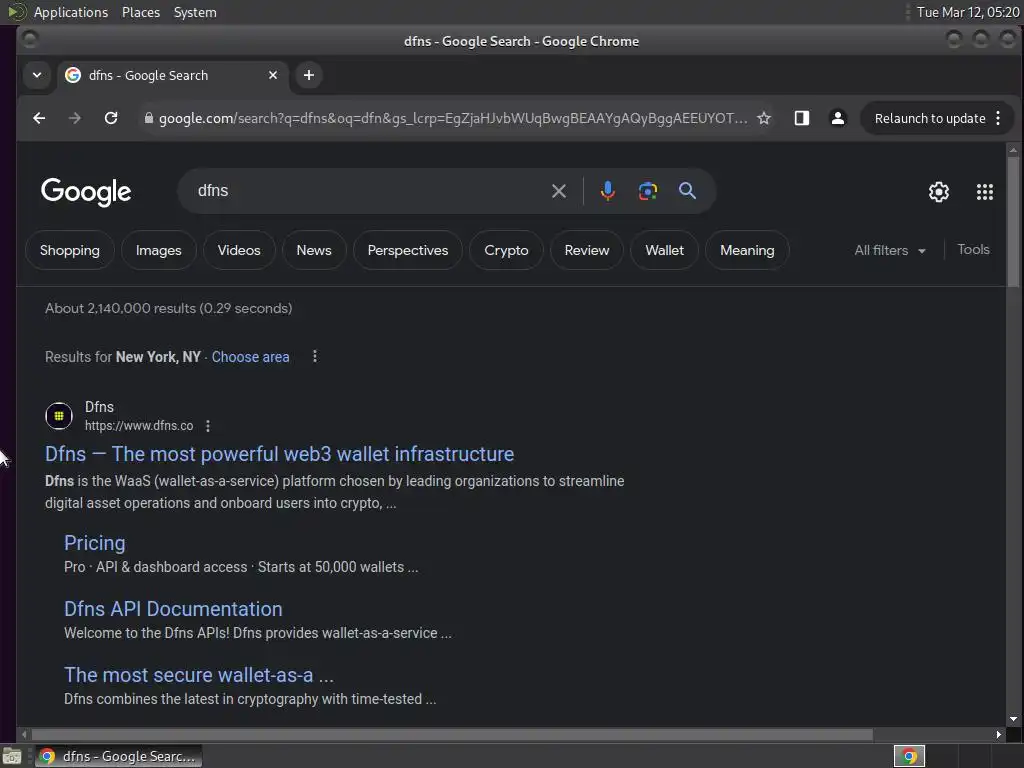1024x768 pixels.
Task: Open the Places menu
Action: coord(140,12)
